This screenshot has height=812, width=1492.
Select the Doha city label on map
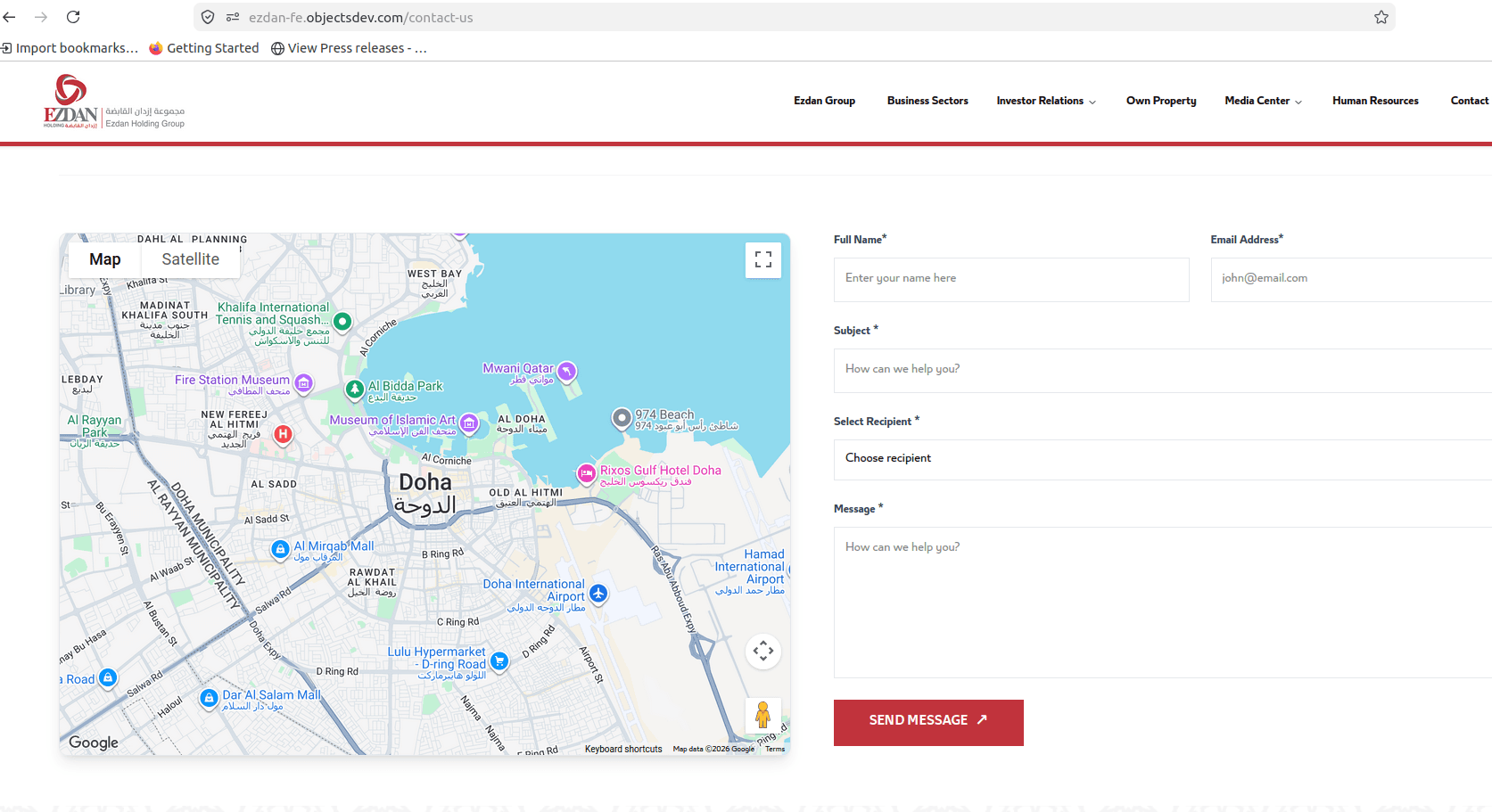[x=425, y=493]
